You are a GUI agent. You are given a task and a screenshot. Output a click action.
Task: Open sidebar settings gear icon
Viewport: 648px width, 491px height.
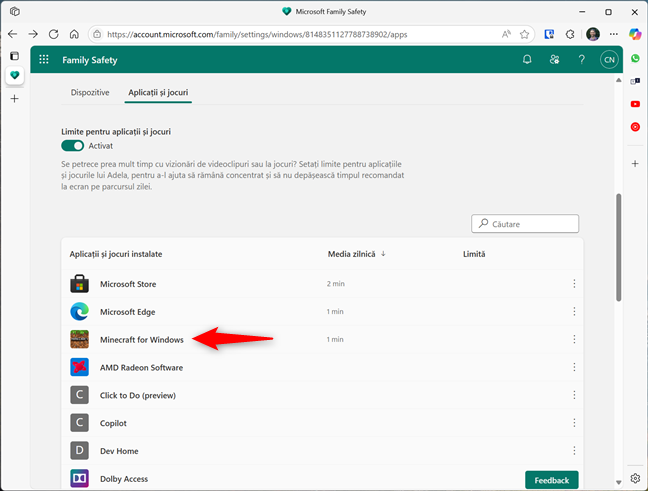click(635, 478)
